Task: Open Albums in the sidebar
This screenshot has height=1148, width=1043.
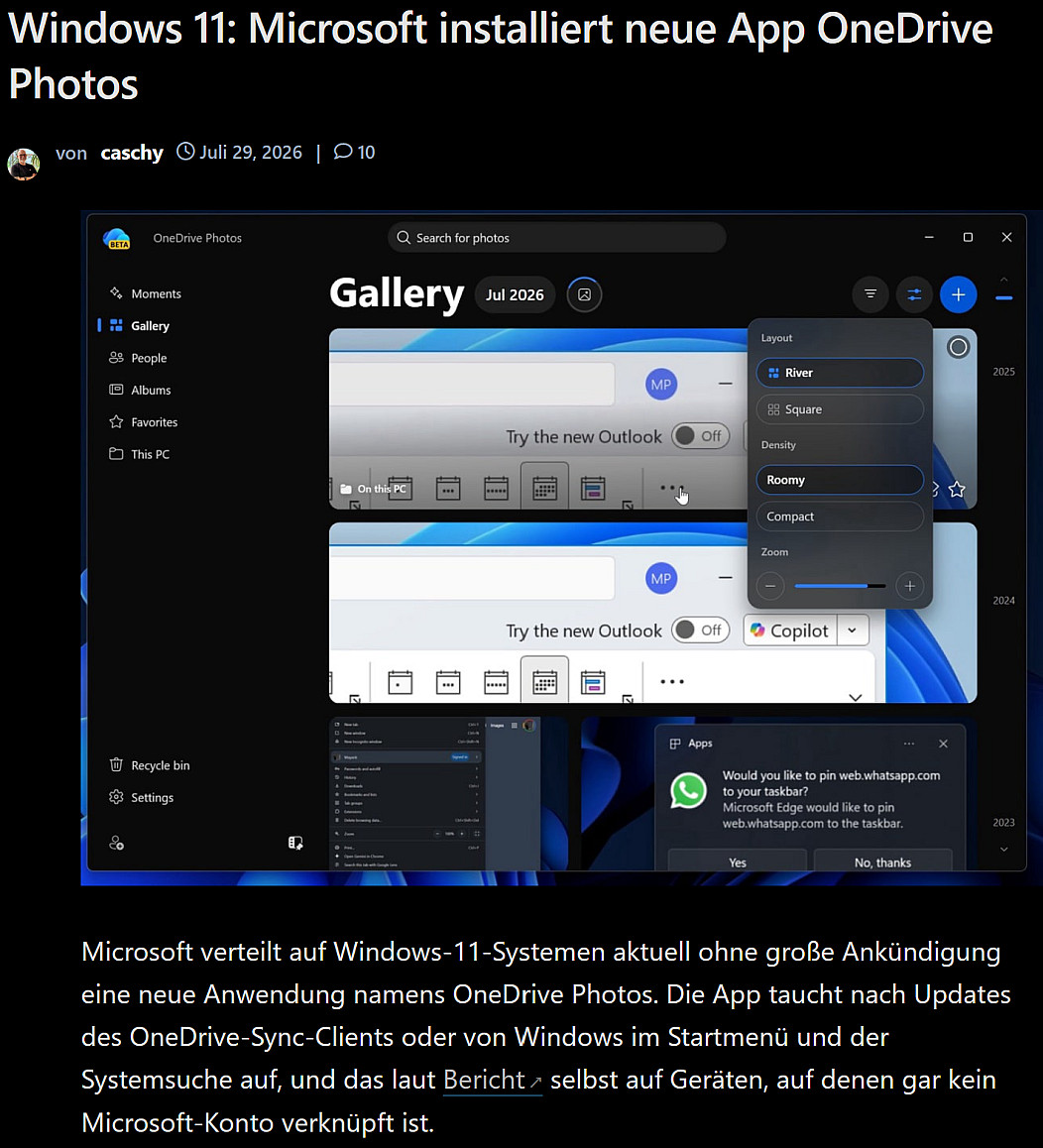Action: coord(140,391)
